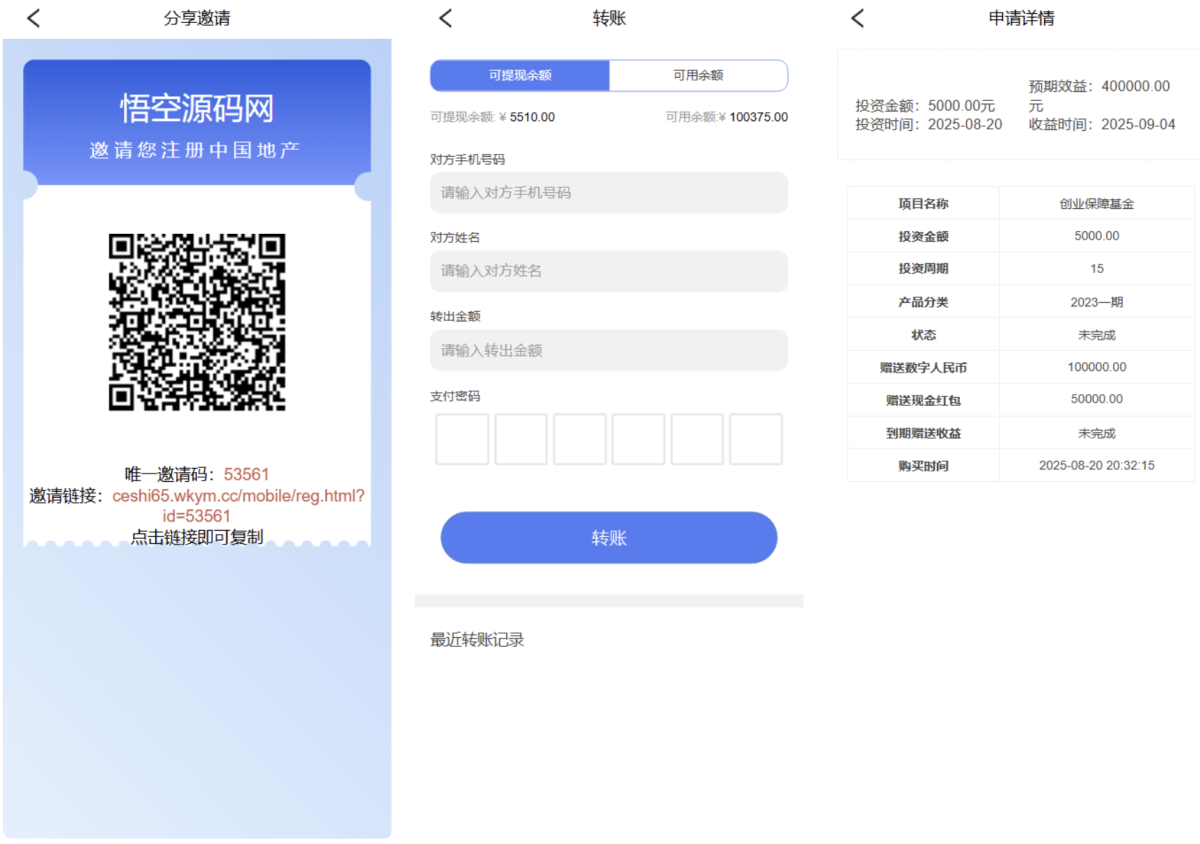Screen dimensions: 1200x844
Task: Click the 投资周期 value 15
Action: (1097, 269)
